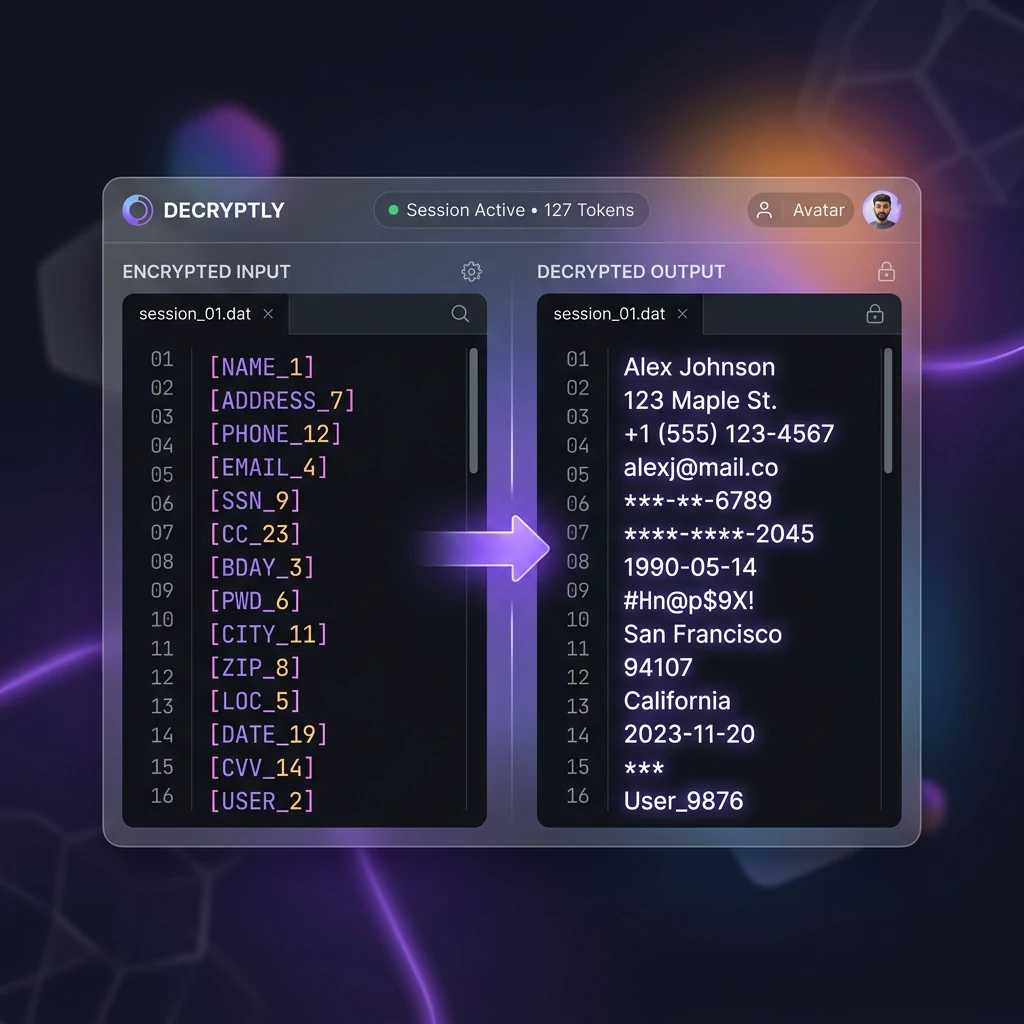Close the input session_01.dat tab
The height and width of the screenshot is (1024, 1024).
[x=268, y=314]
